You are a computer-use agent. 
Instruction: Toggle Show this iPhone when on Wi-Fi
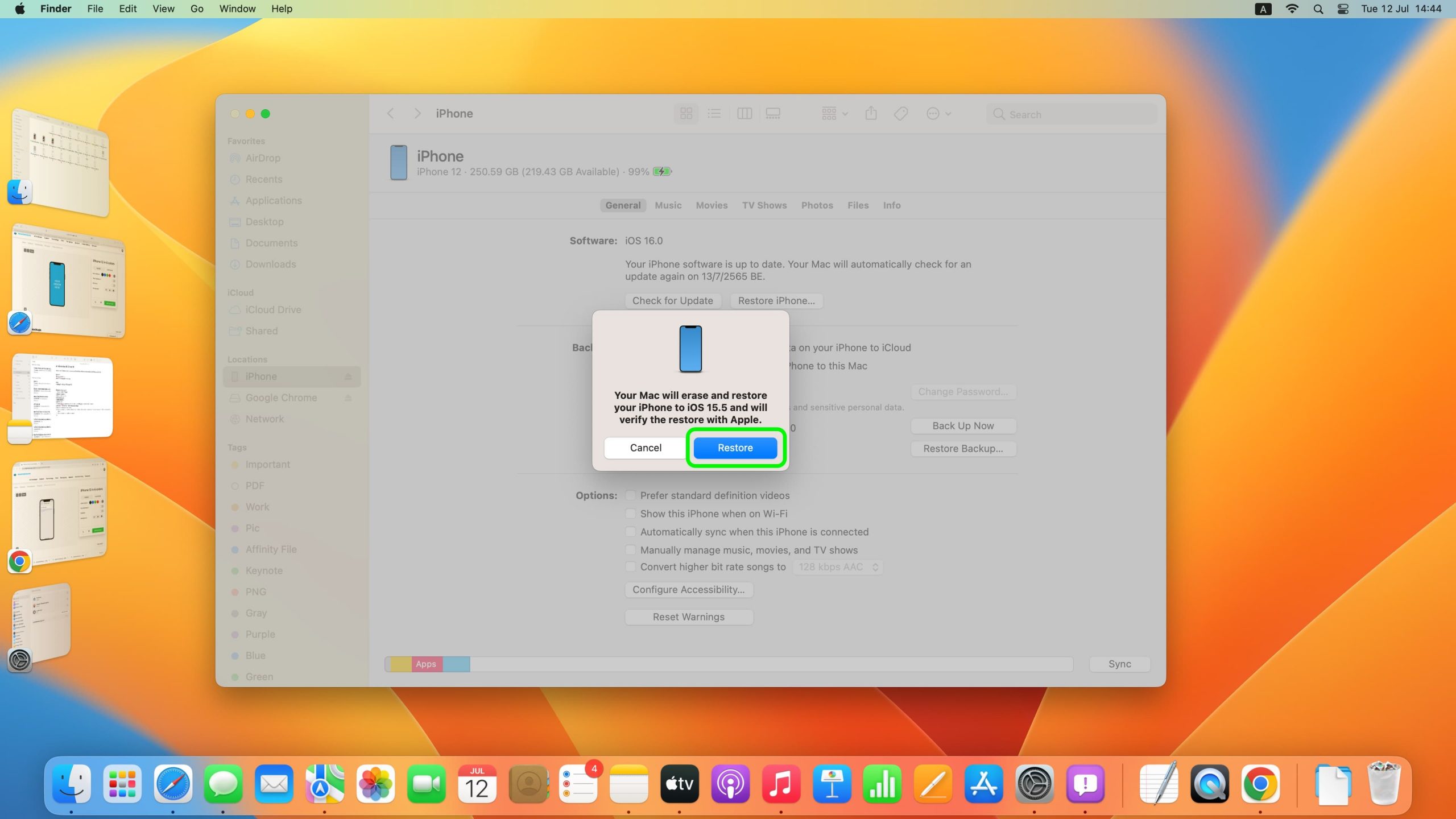(x=630, y=514)
